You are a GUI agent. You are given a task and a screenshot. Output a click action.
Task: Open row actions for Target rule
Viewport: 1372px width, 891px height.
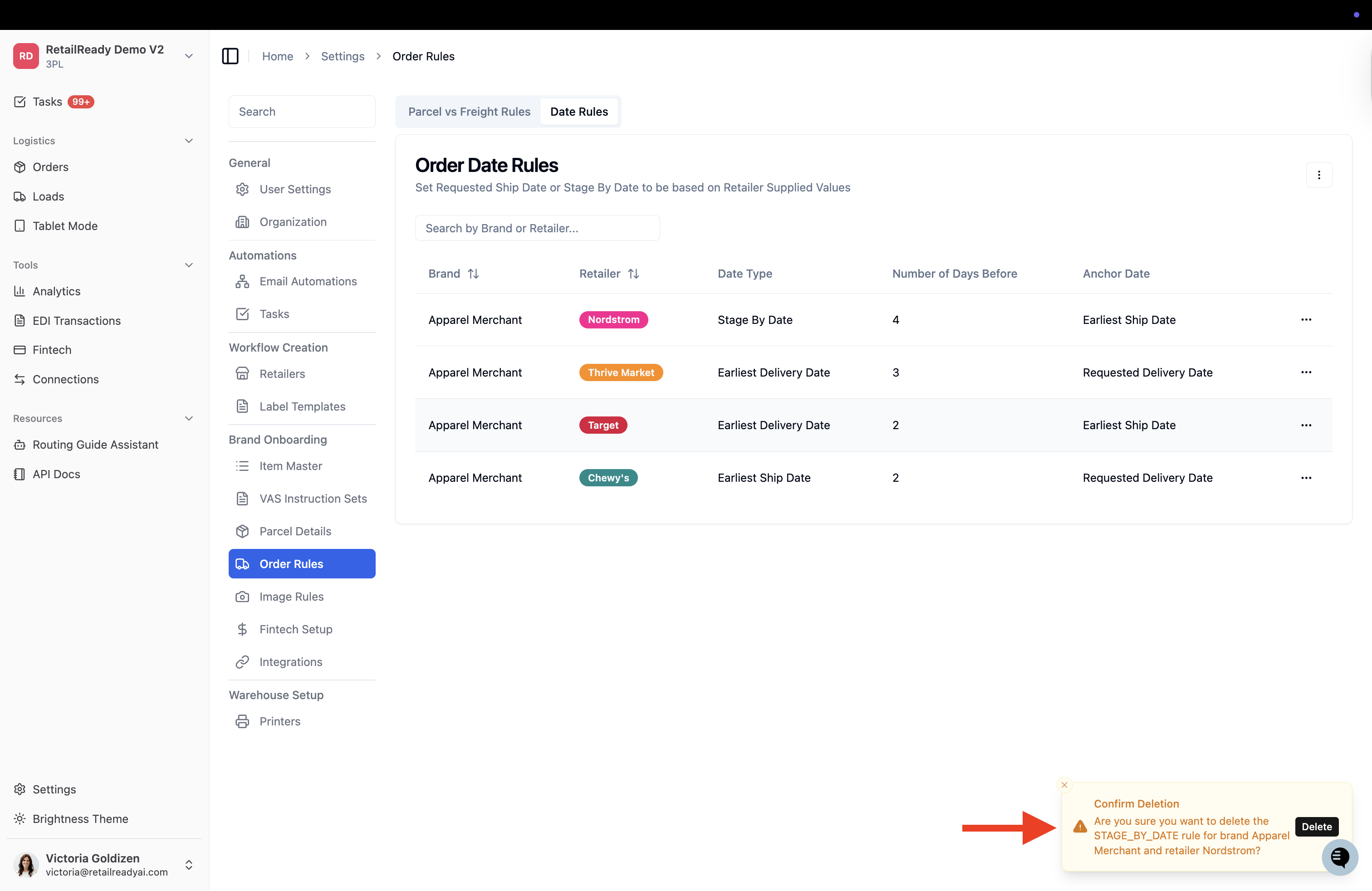(1306, 426)
